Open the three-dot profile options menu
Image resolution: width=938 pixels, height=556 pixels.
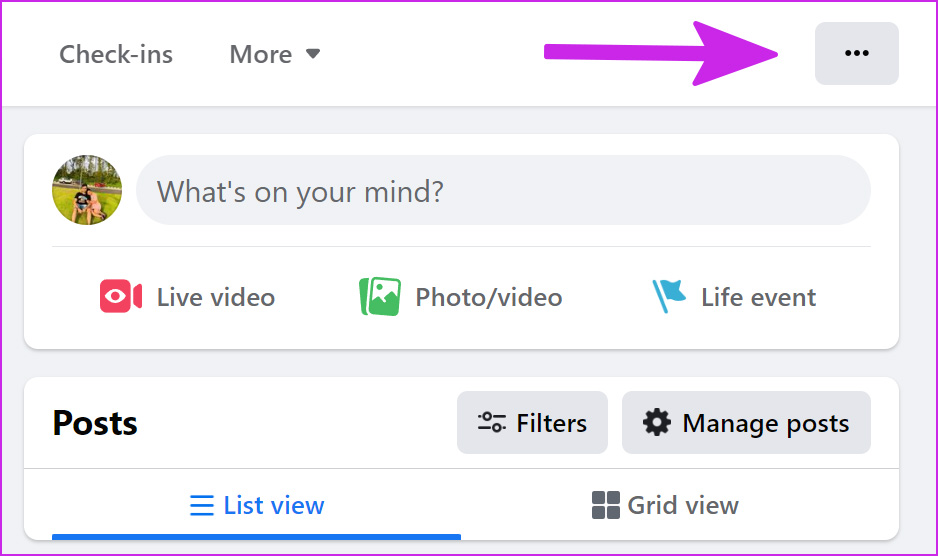(856, 53)
